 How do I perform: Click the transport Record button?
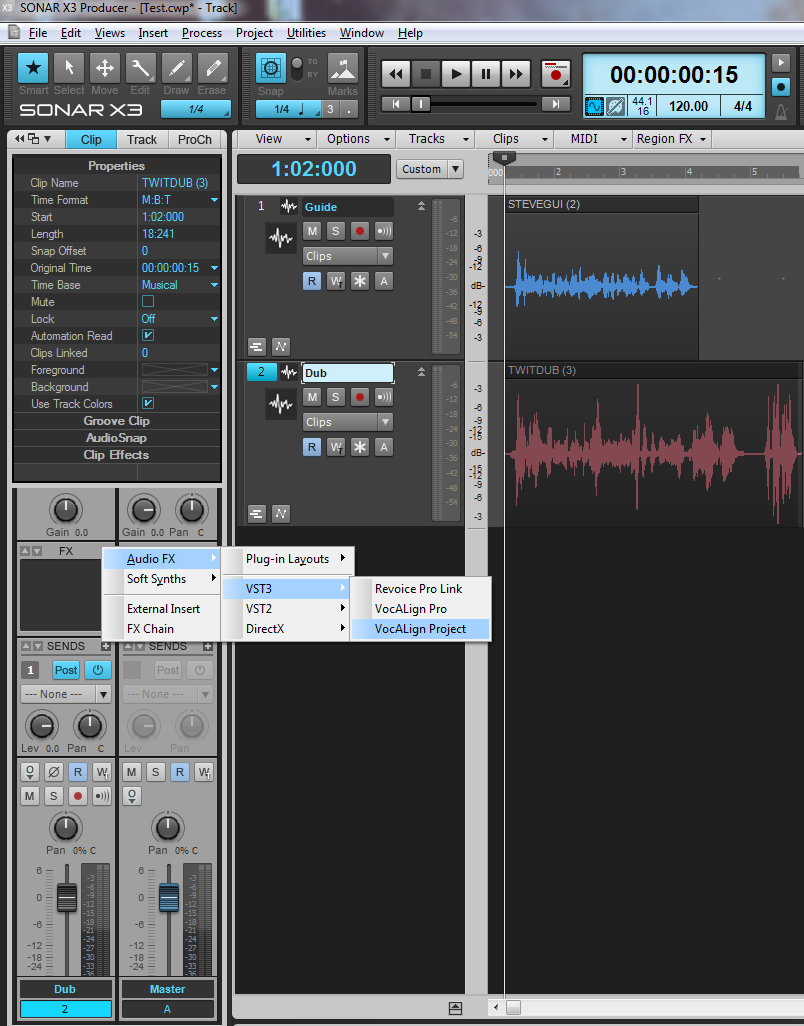coord(554,74)
